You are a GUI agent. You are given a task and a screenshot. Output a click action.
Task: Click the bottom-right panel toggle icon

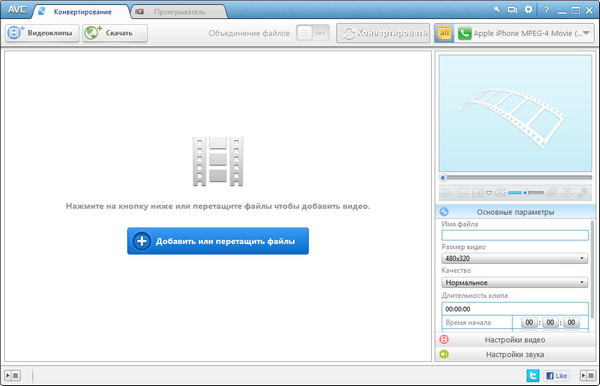click(x=587, y=376)
